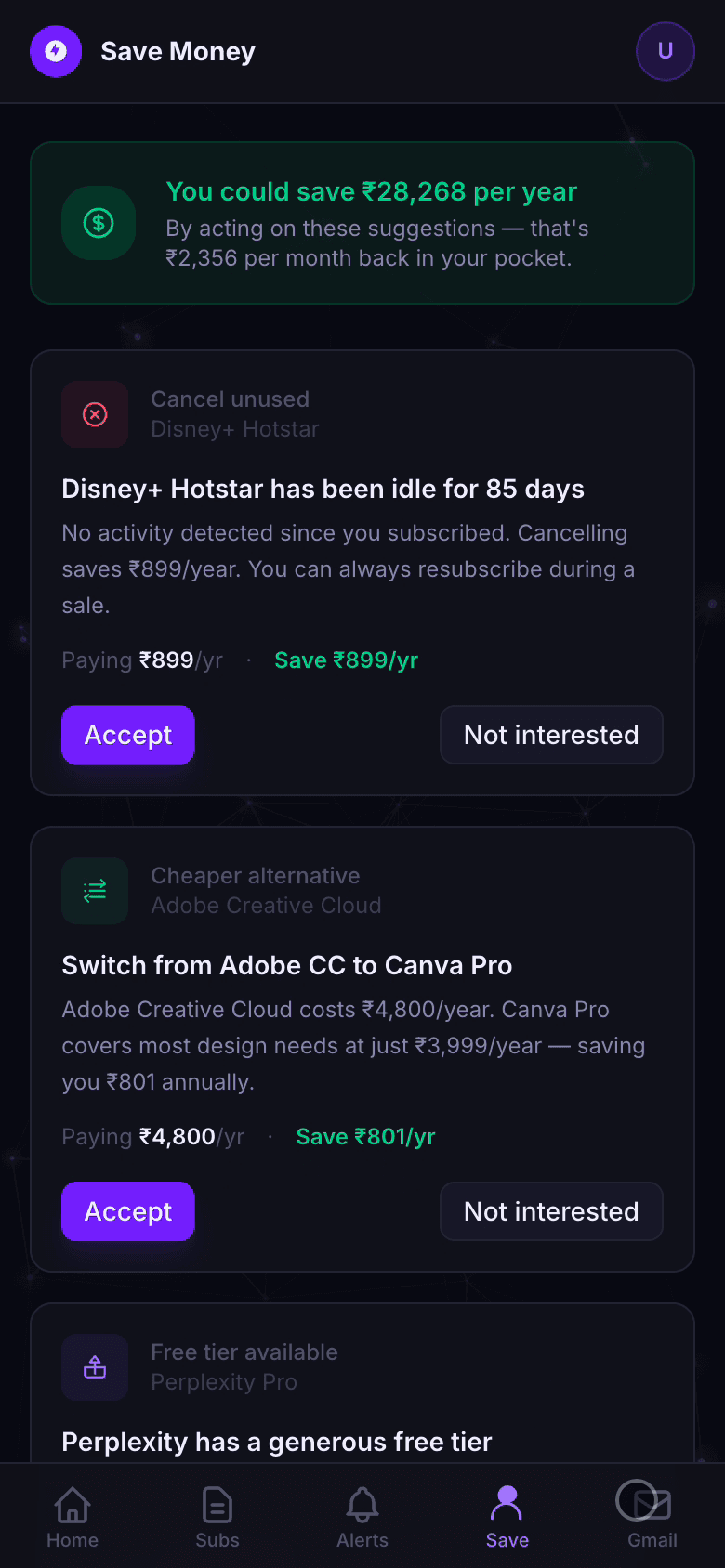The image size is (725, 1568).
Task: Click the lightning bolt Save Money app logo
Action: pos(56,51)
